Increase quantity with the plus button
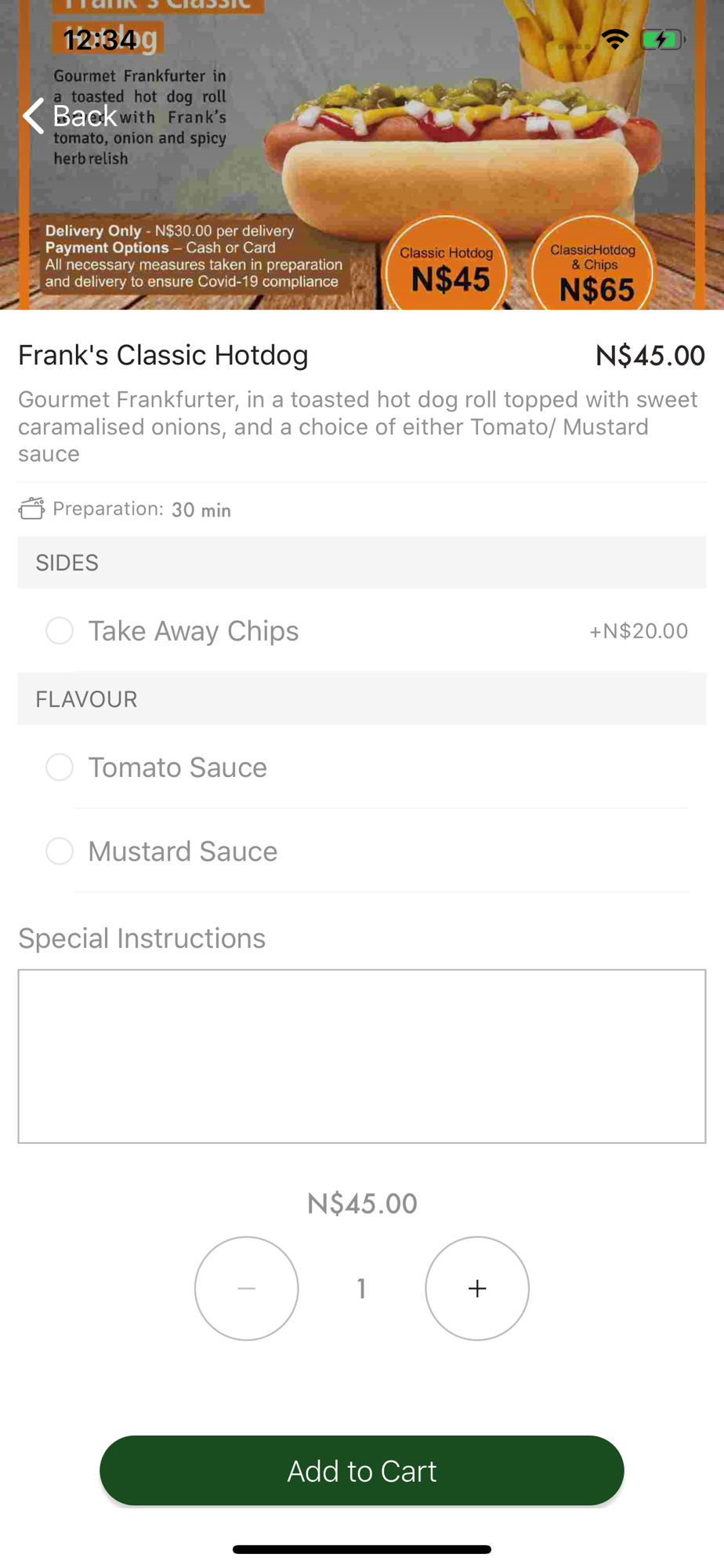Screen dimensions: 724x1568 [477, 1288]
